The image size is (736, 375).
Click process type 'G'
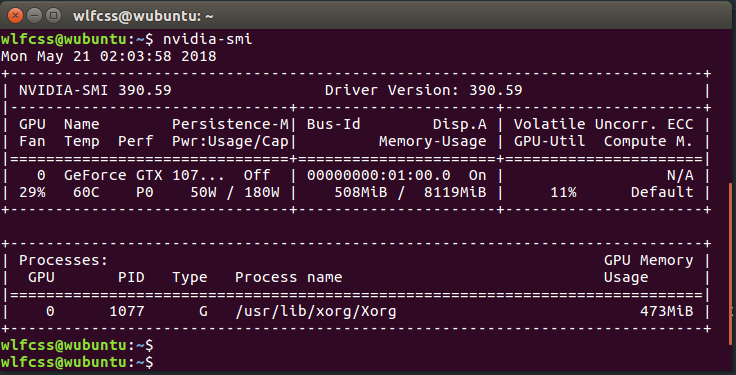(x=203, y=311)
